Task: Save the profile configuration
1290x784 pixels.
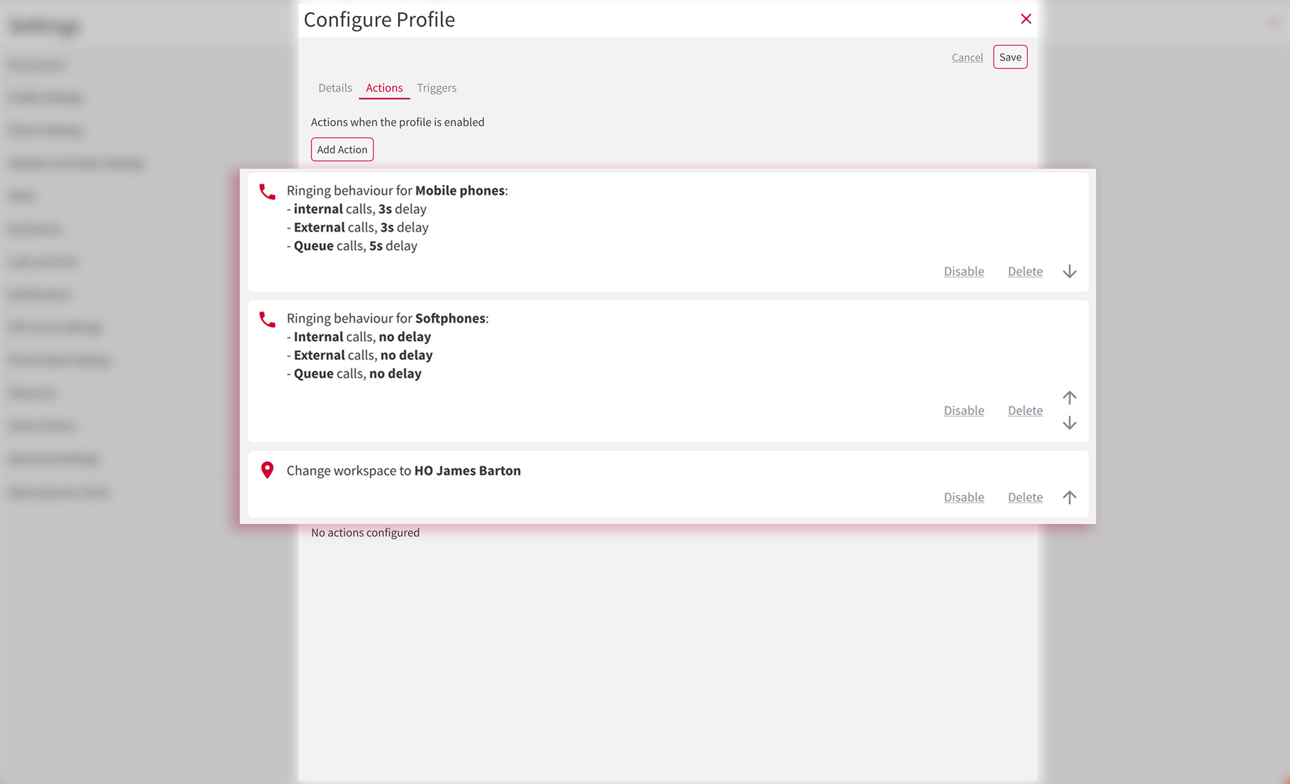Action: pos(1010,57)
